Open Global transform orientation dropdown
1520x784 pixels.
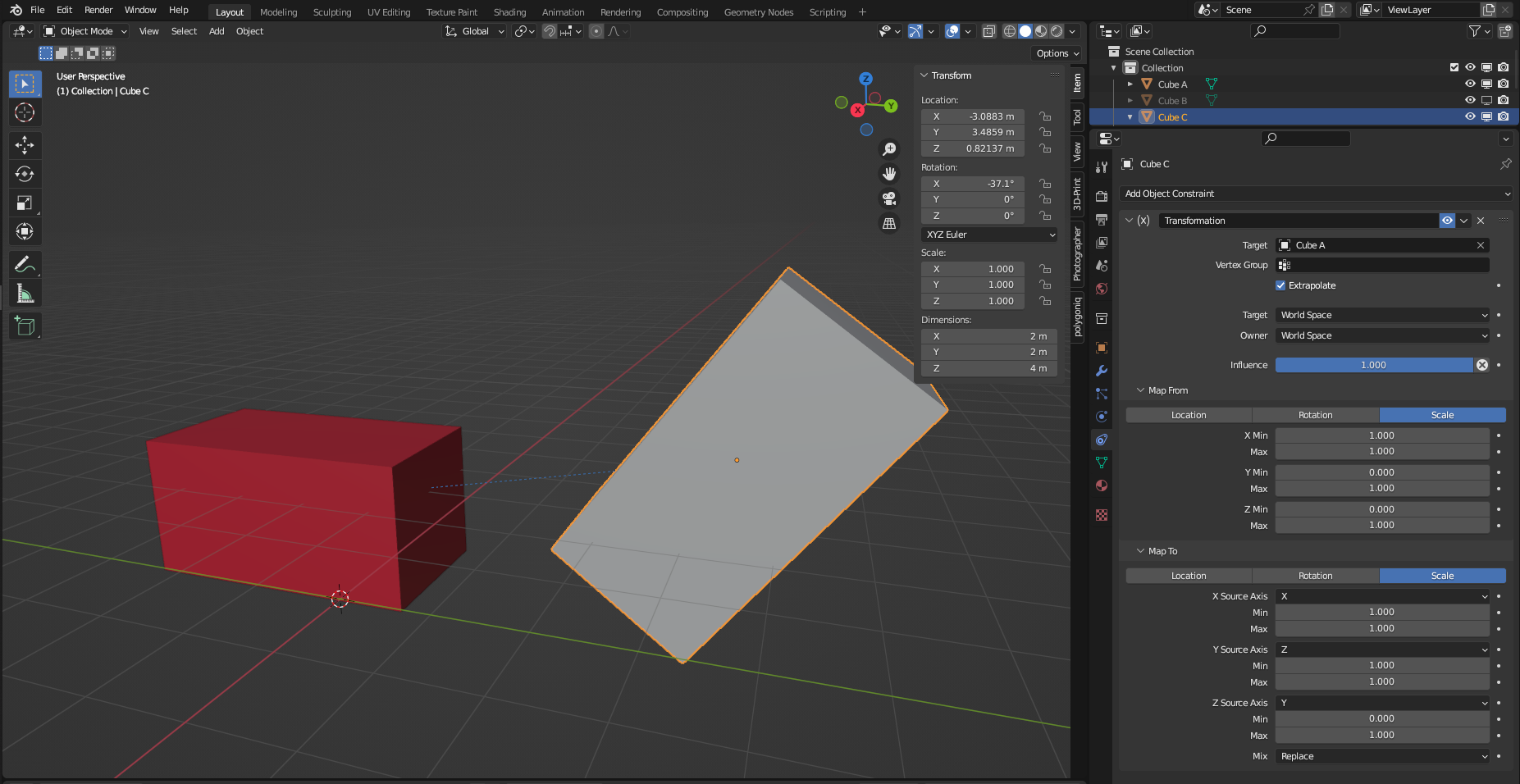pos(475,31)
